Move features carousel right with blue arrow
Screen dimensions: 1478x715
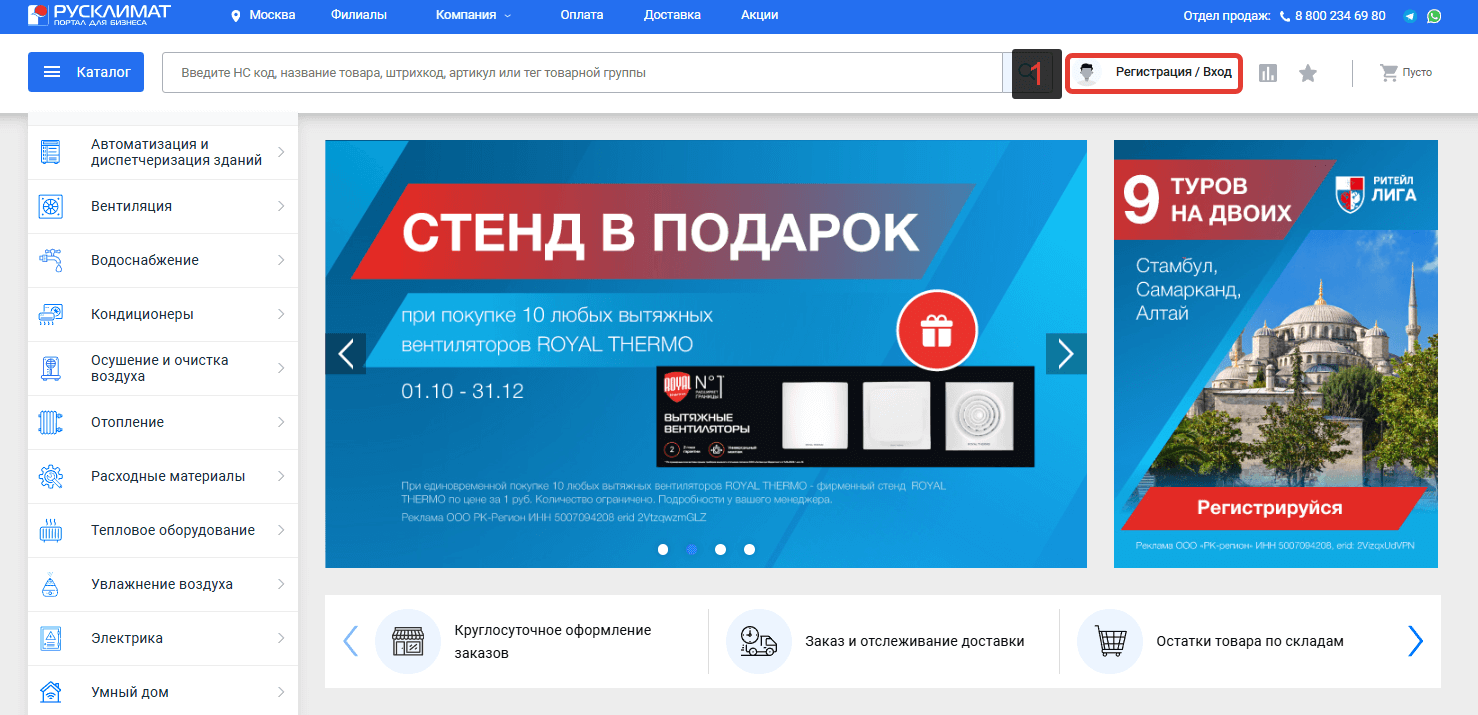click(1415, 641)
